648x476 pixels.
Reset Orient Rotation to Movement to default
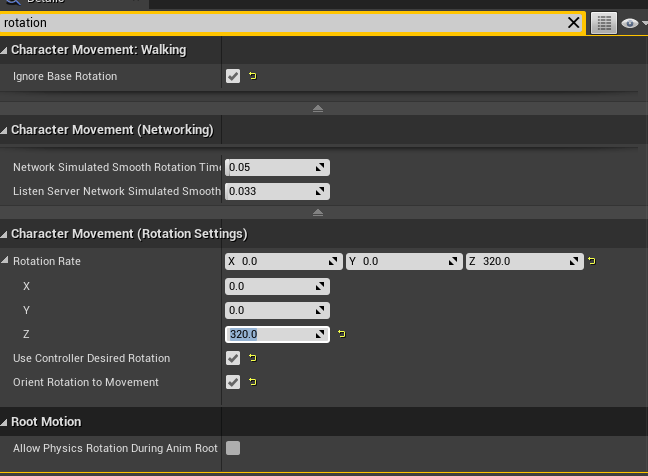(252, 382)
